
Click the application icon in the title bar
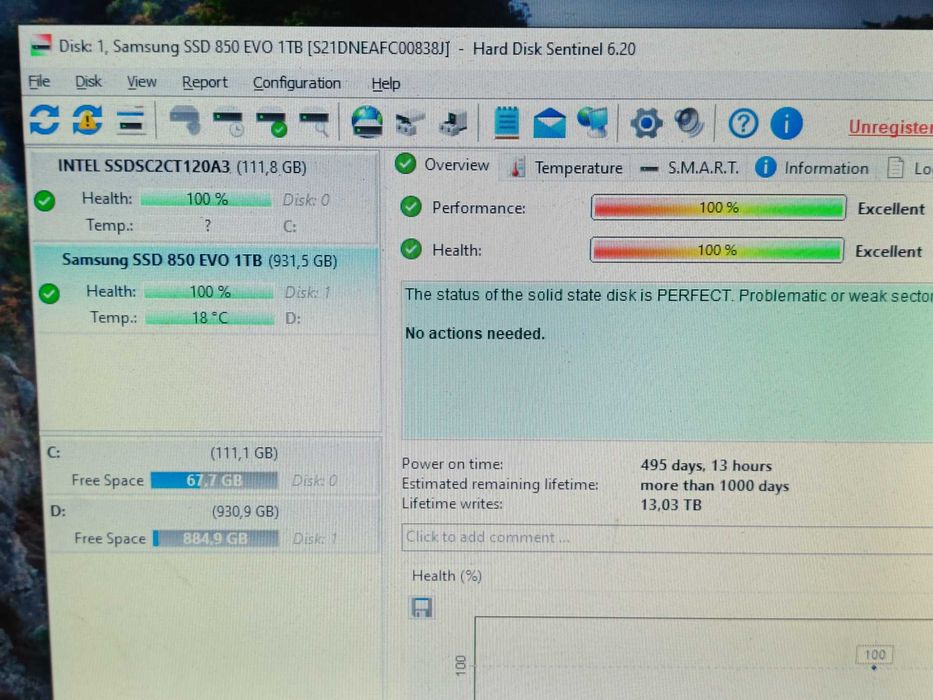(x=40, y=46)
